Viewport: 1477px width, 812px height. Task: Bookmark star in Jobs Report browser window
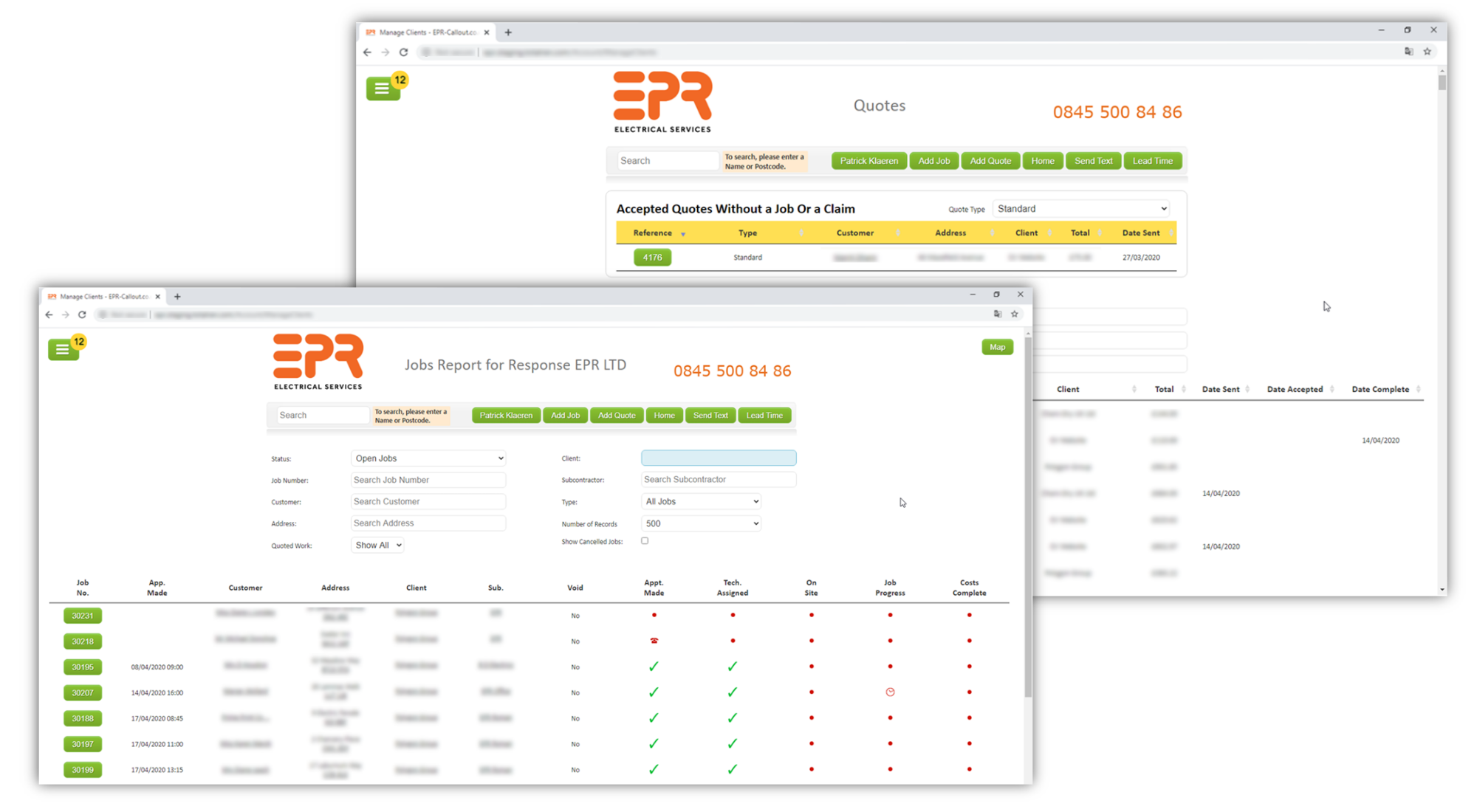(1015, 314)
